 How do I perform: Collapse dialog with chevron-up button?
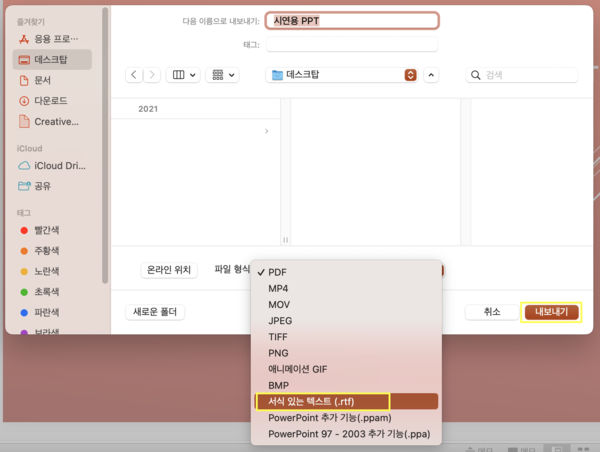point(431,75)
